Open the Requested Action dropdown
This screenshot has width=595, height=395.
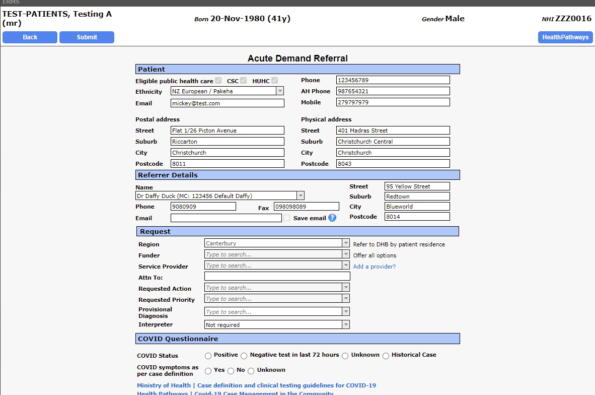(345, 287)
